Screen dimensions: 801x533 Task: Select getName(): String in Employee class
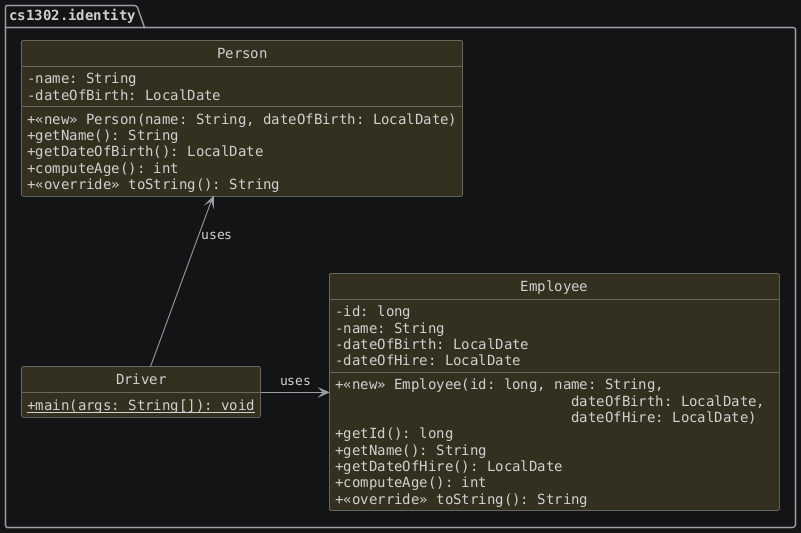tap(411, 450)
